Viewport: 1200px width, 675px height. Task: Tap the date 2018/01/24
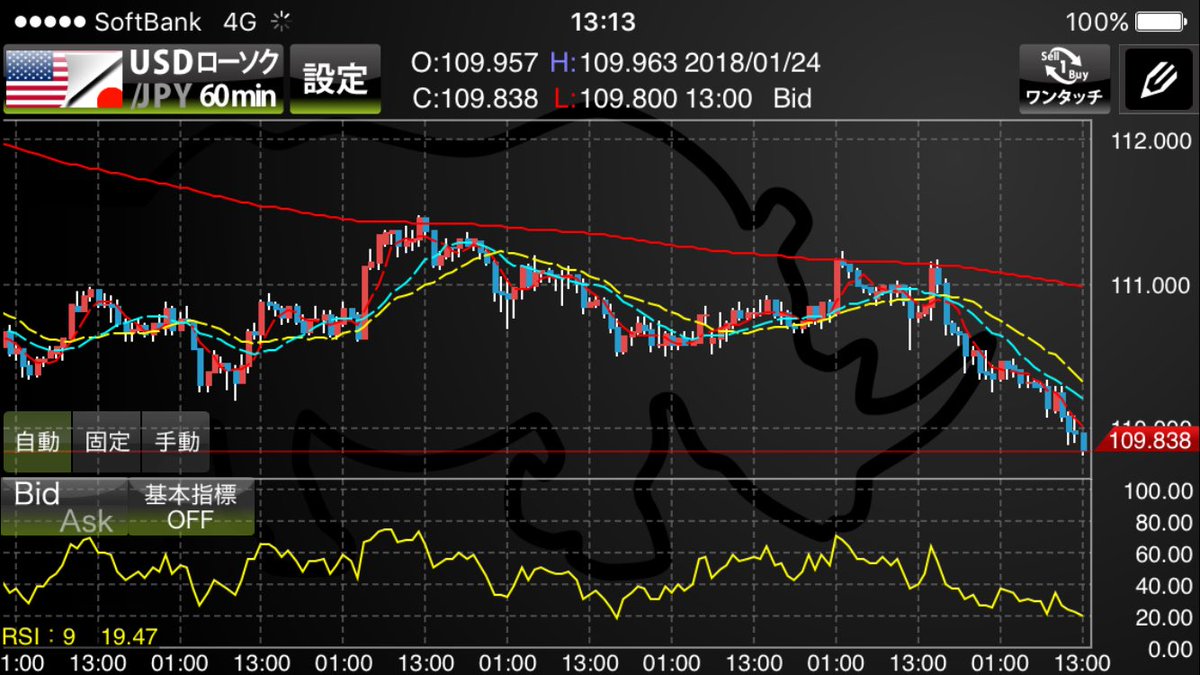pos(752,63)
